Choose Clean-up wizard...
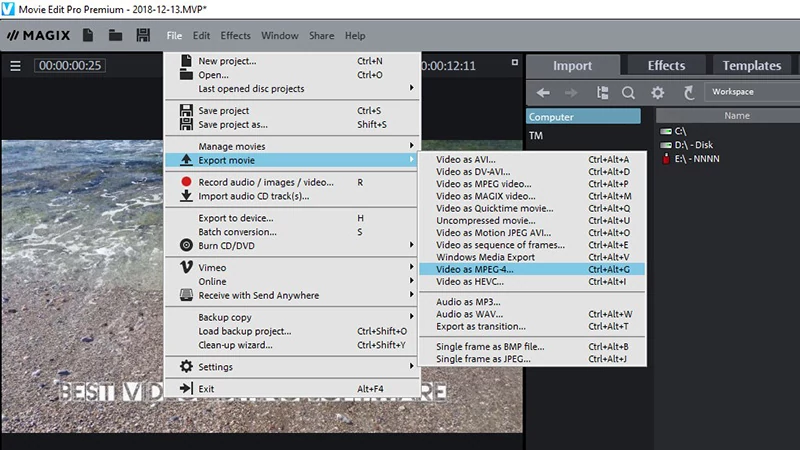The width and height of the screenshot is (800, 450). [293, 345]
